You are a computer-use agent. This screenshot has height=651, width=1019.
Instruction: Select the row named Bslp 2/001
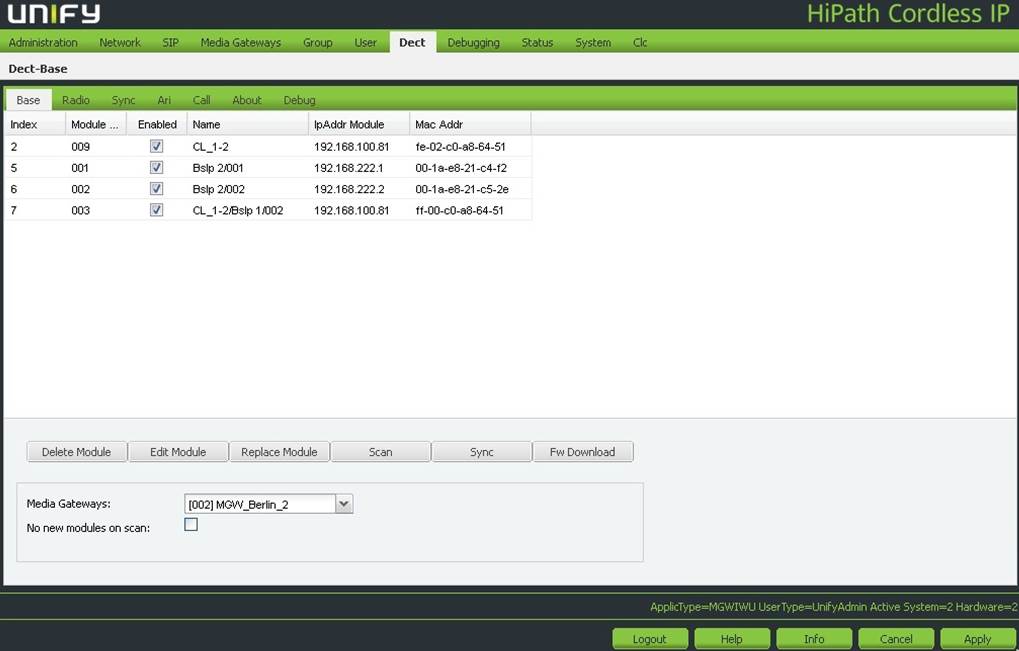tap(268, 168)
